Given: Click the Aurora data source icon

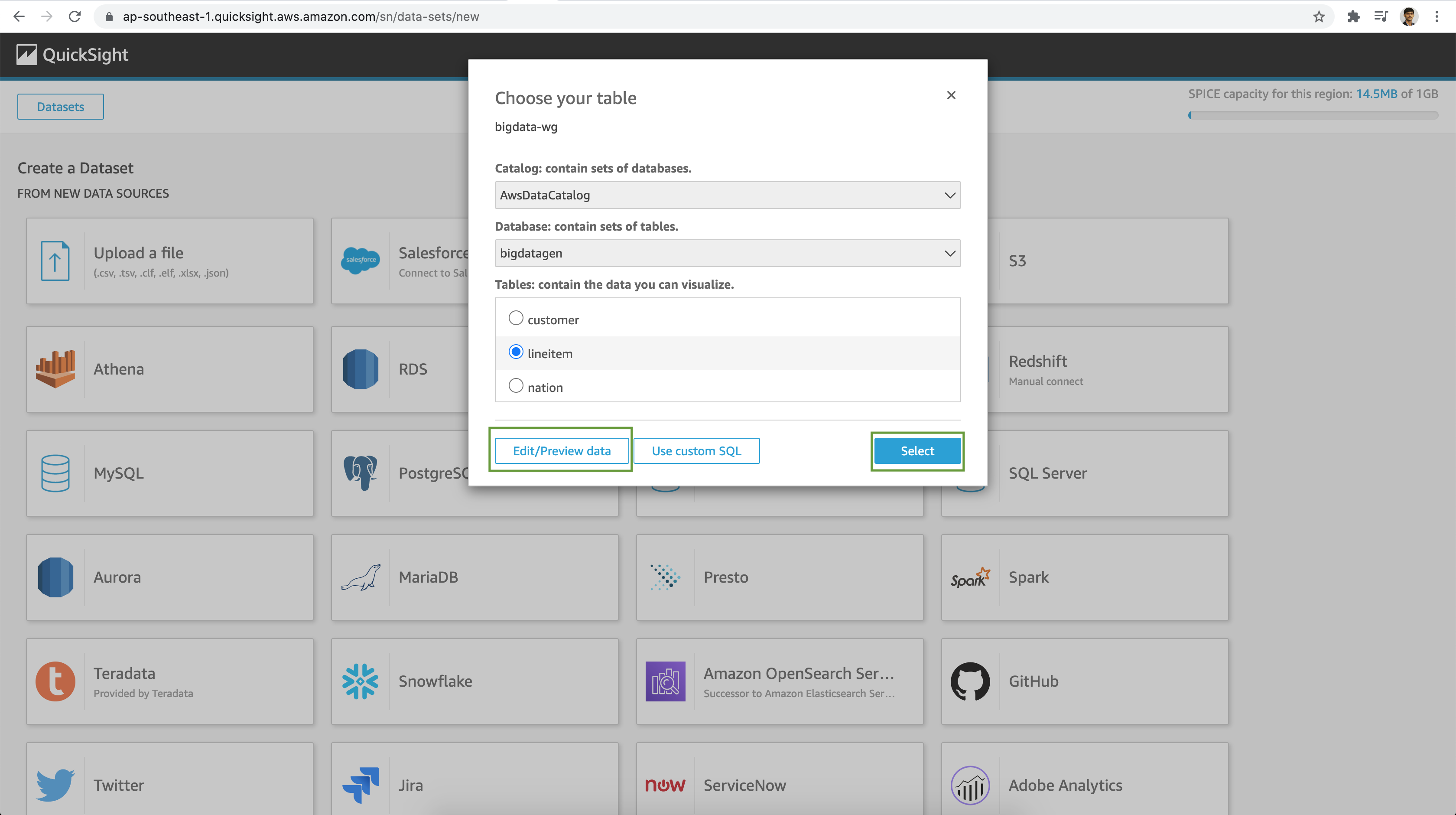Looking at the screenshot, I should pyautogui.click(x=55, y=577).
